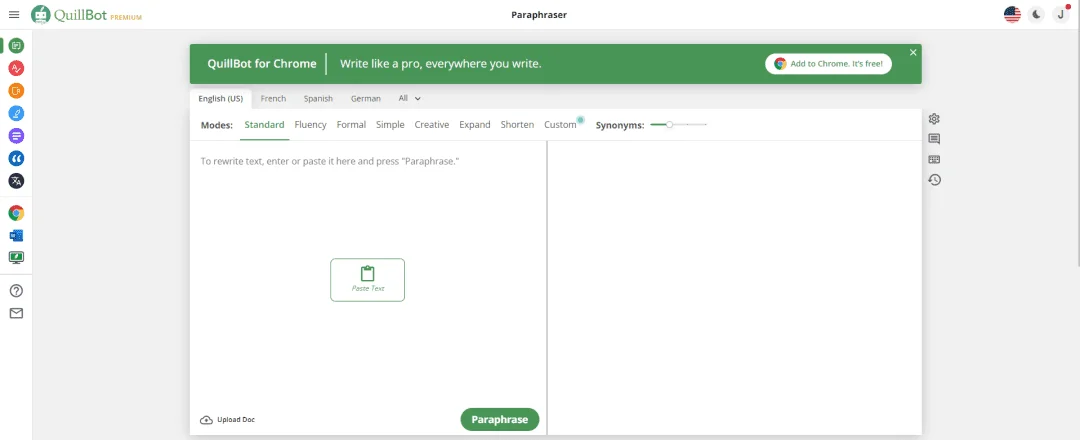1080x440 pixels.
Task: Open paraphrase history clock icon
Action: pyautogui.click(x=934, y=180)
